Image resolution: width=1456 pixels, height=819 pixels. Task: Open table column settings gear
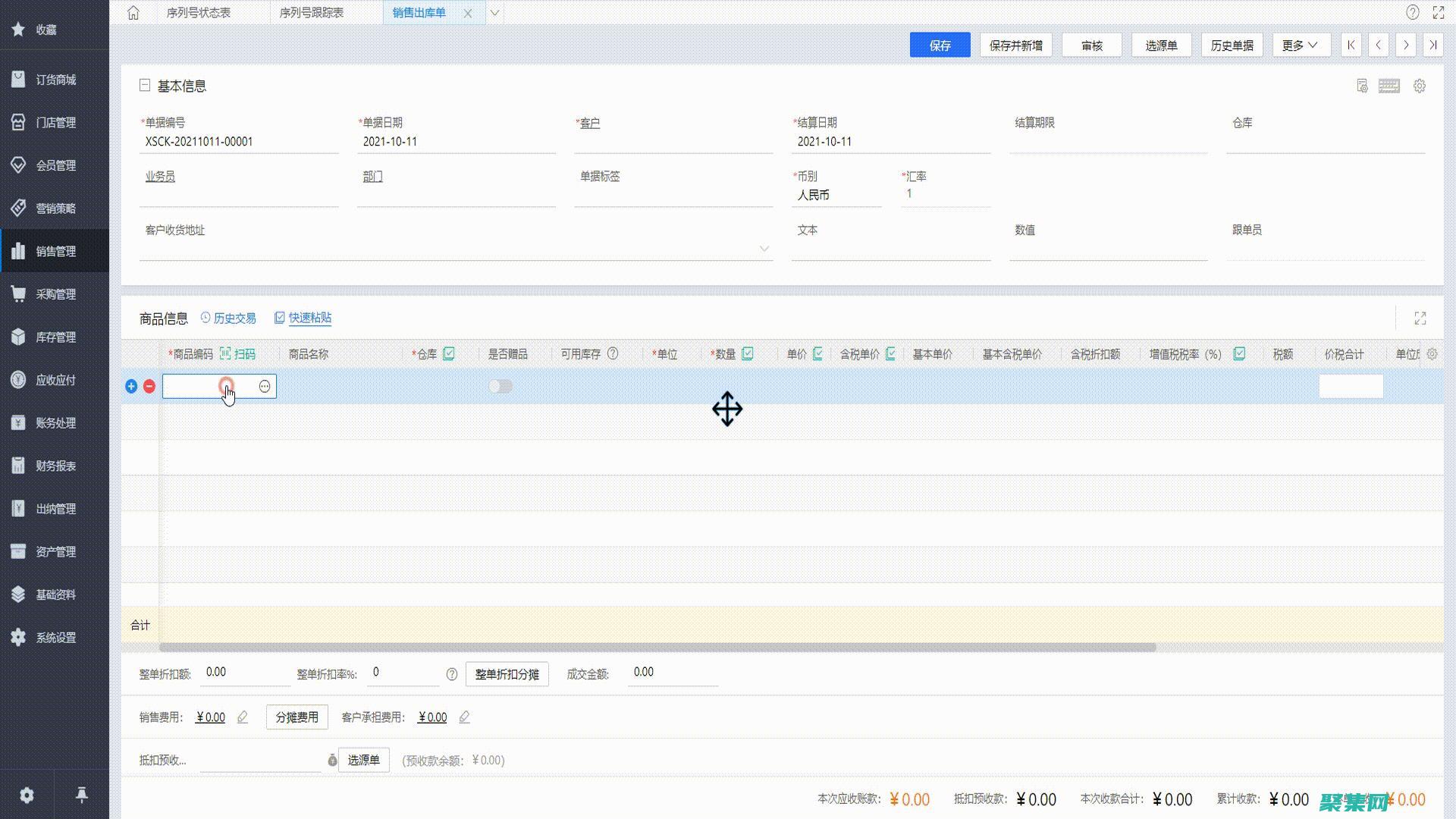(1432, 354)
